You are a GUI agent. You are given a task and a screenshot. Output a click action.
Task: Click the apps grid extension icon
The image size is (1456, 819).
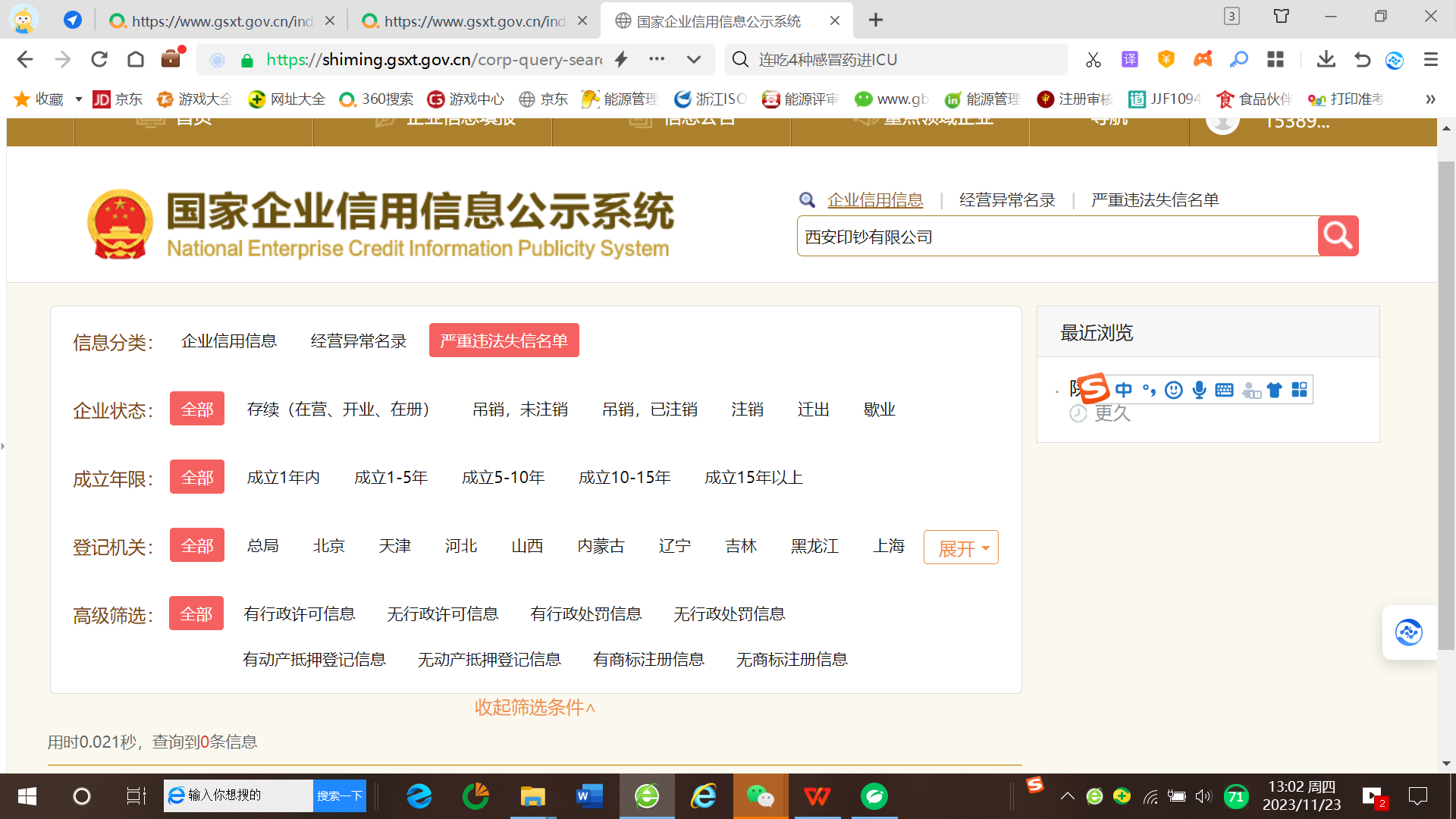1276,60
